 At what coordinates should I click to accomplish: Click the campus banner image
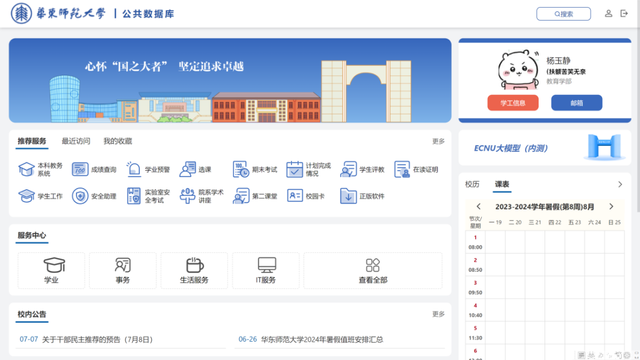(x=230, y=80)
